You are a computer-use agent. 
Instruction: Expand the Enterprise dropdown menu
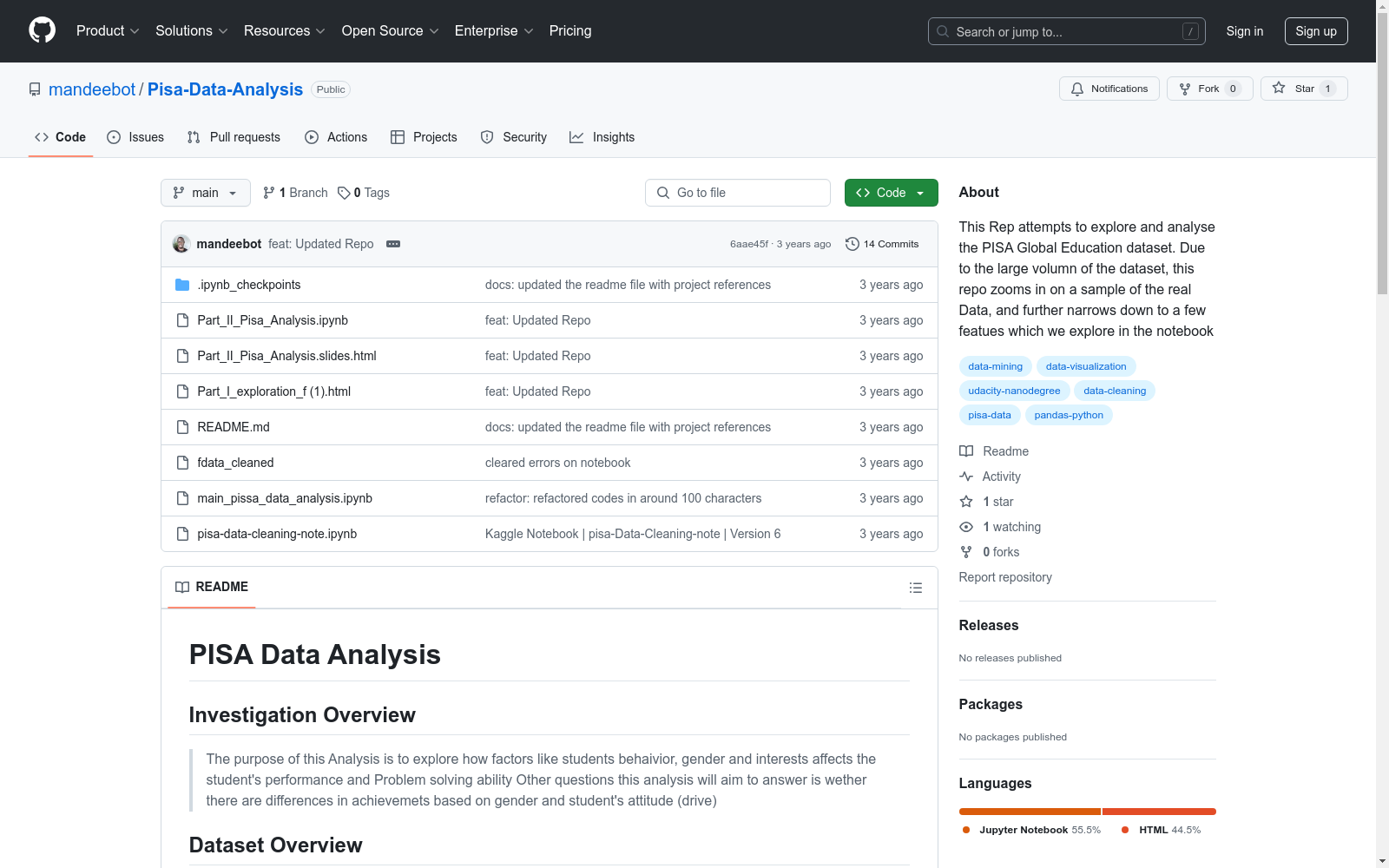pos(494,31)
